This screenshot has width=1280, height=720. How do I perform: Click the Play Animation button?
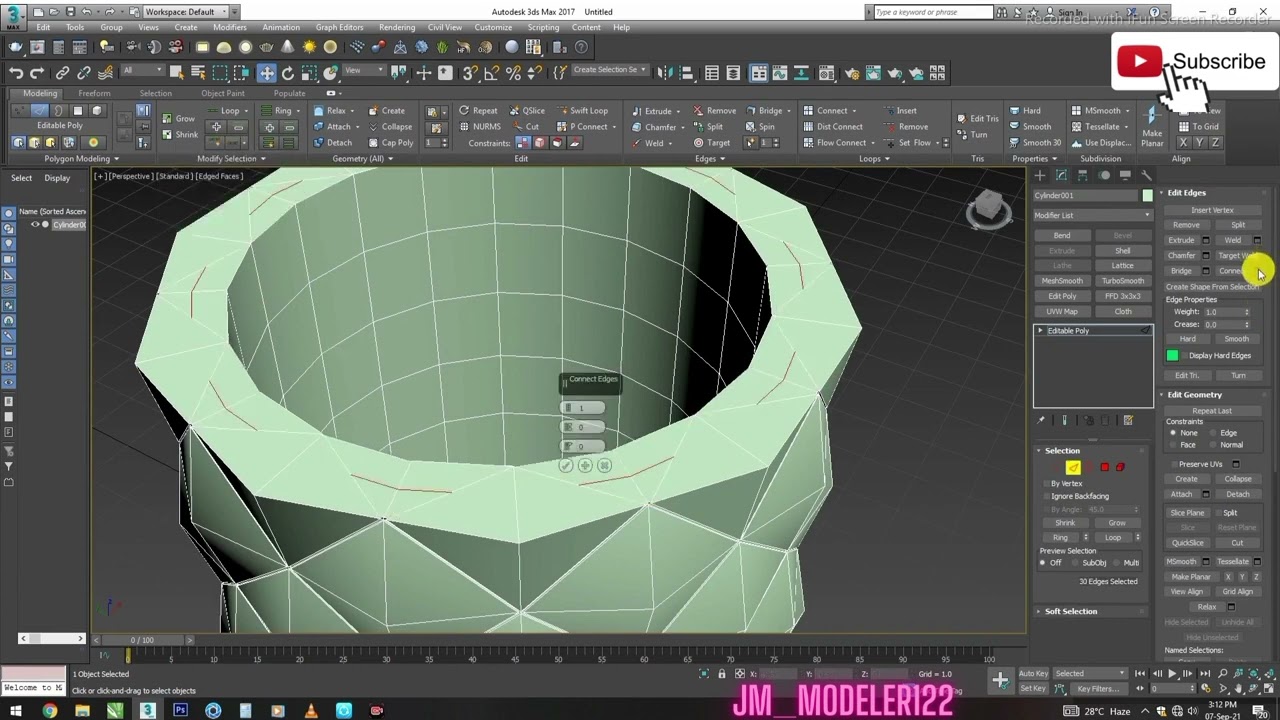pos(1171,674)
